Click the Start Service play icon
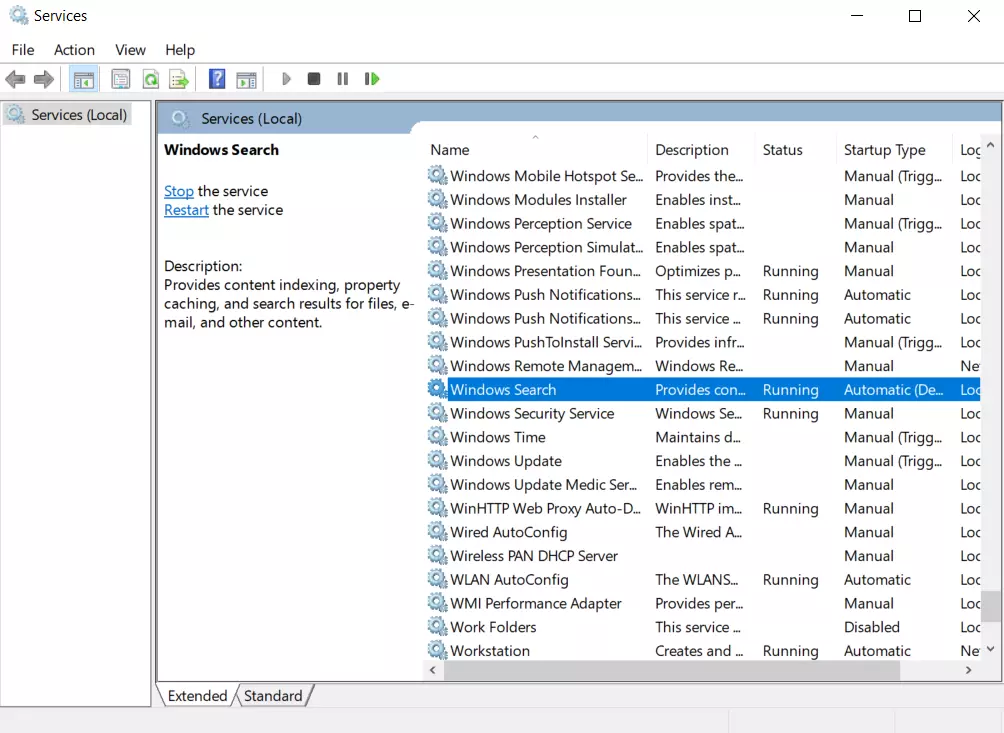1004x733 pixels. coord(286,79)
